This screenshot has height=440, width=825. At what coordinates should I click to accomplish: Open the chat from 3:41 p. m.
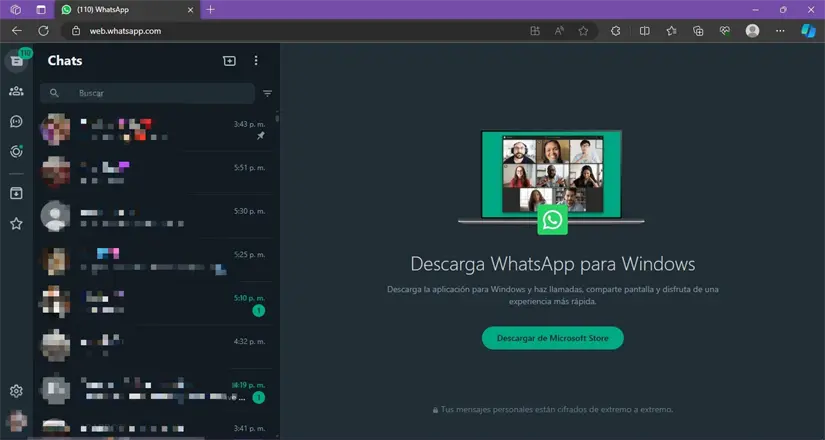(x=156, y=425)
